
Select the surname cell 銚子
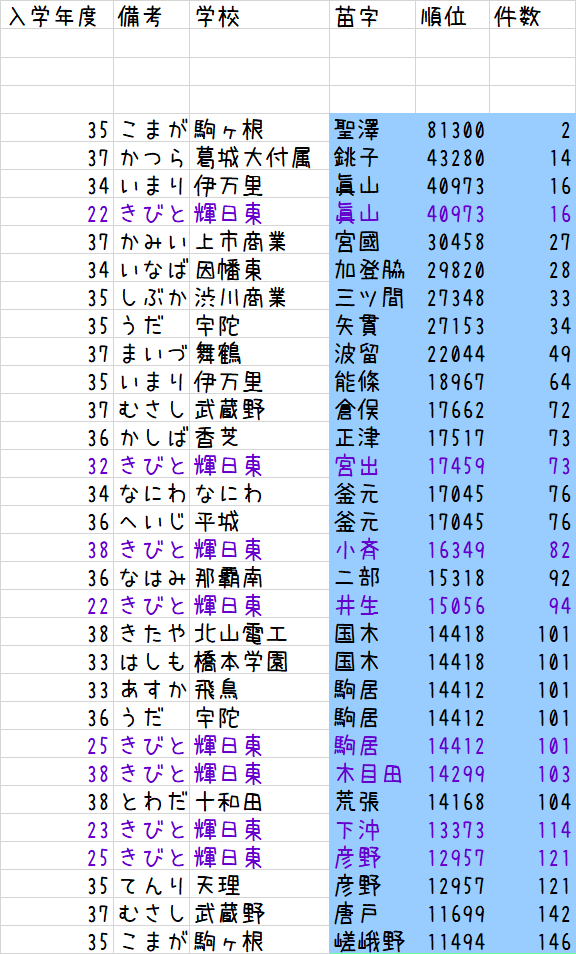[373, 156]
